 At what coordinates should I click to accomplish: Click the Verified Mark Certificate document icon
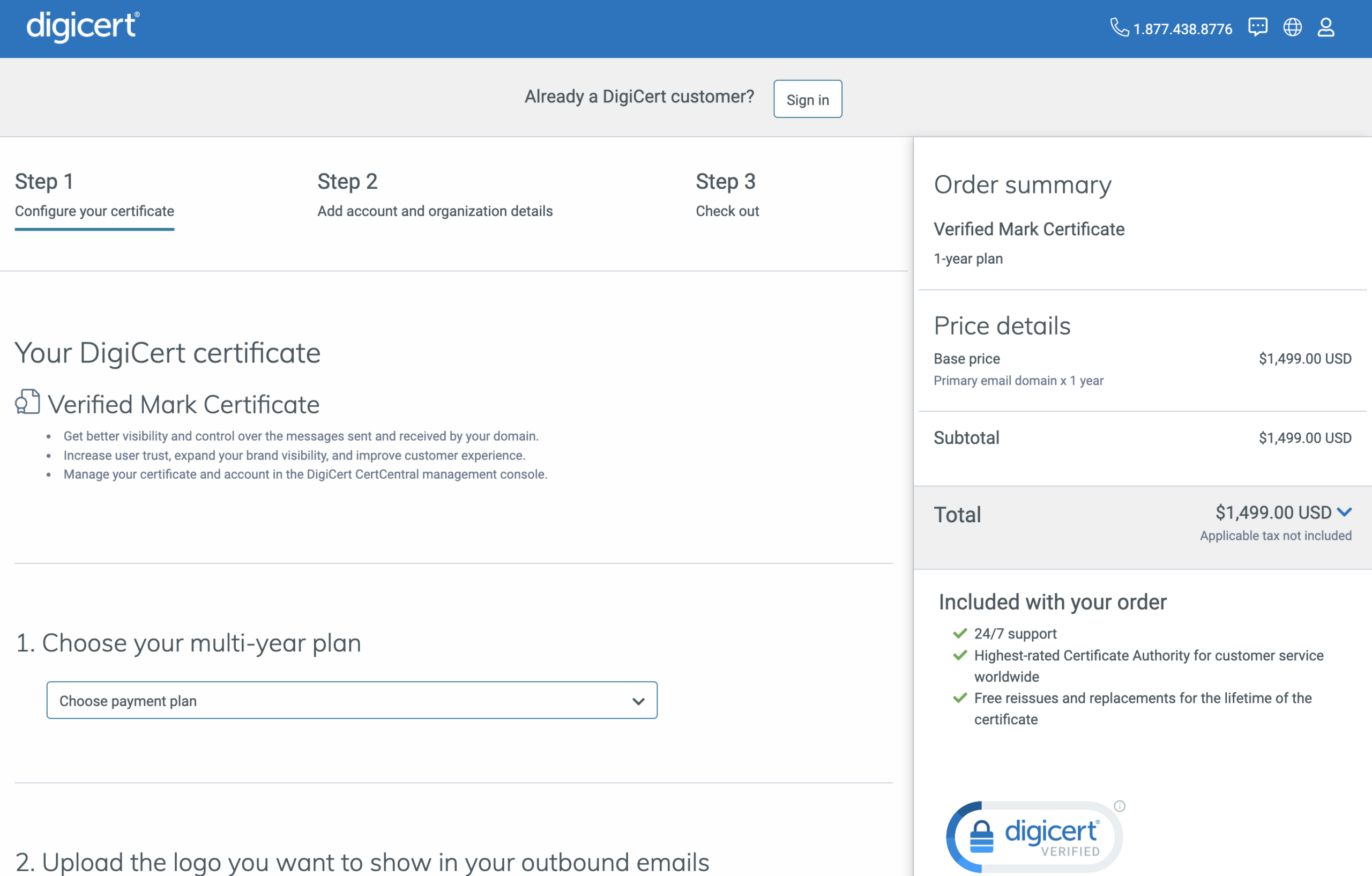click(x=27, y=402)
